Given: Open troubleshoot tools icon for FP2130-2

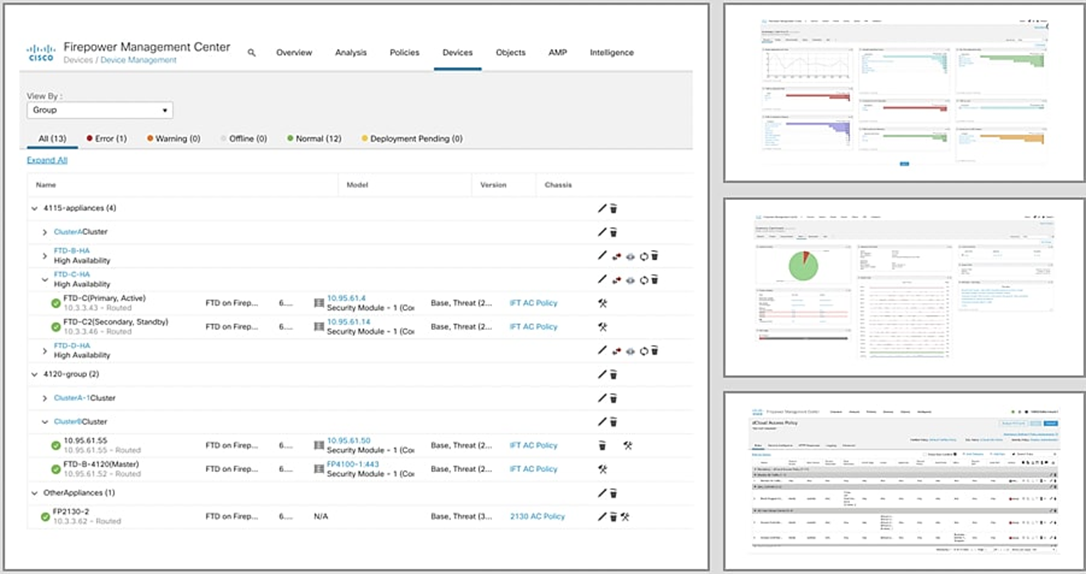Looking at the screenshot, I should [625, 517].
